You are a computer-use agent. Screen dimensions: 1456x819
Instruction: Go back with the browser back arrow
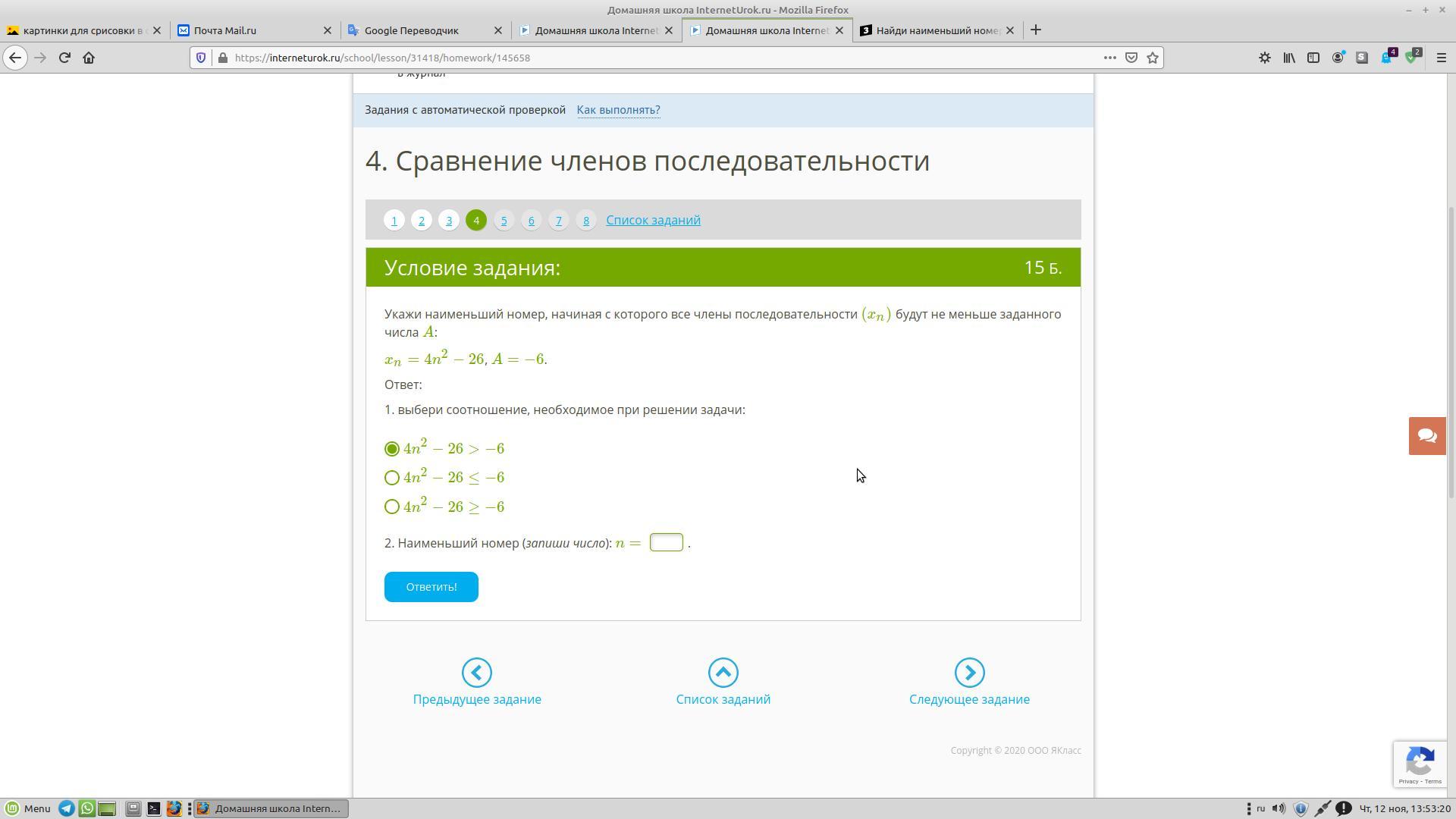pyautogui.click(x=15, y=58)
